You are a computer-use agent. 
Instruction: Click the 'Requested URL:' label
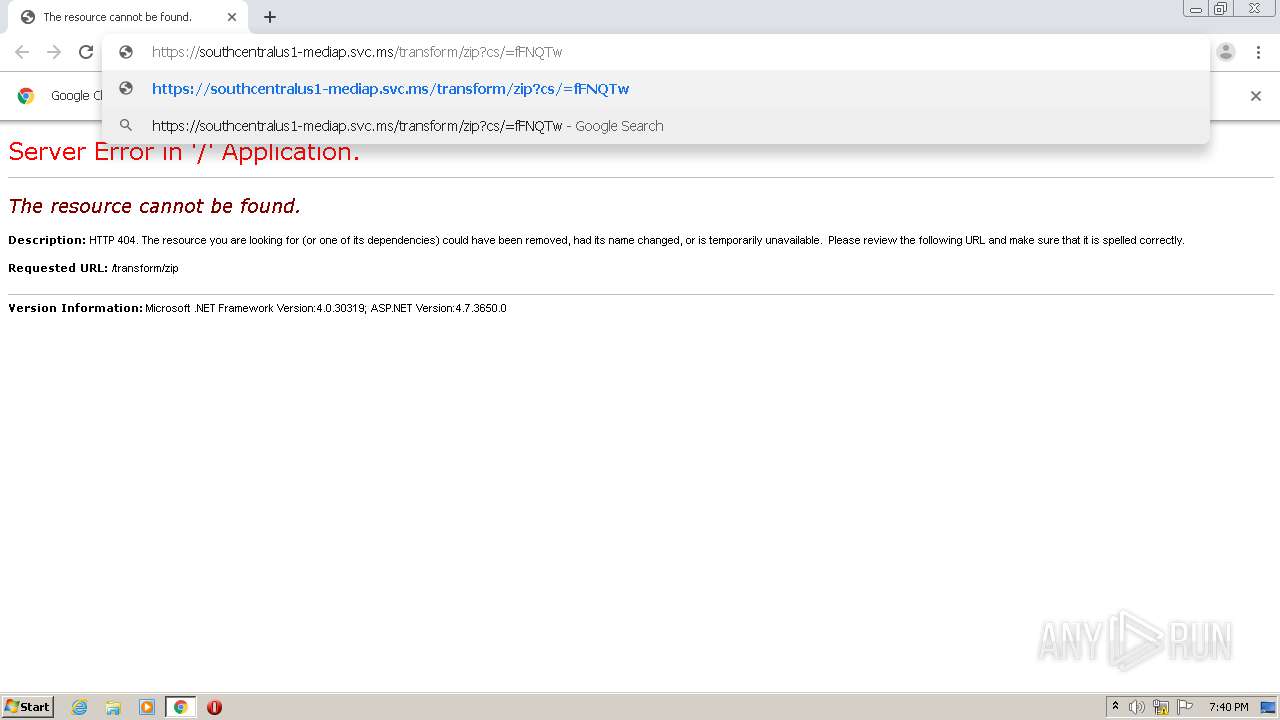point(58,268)
